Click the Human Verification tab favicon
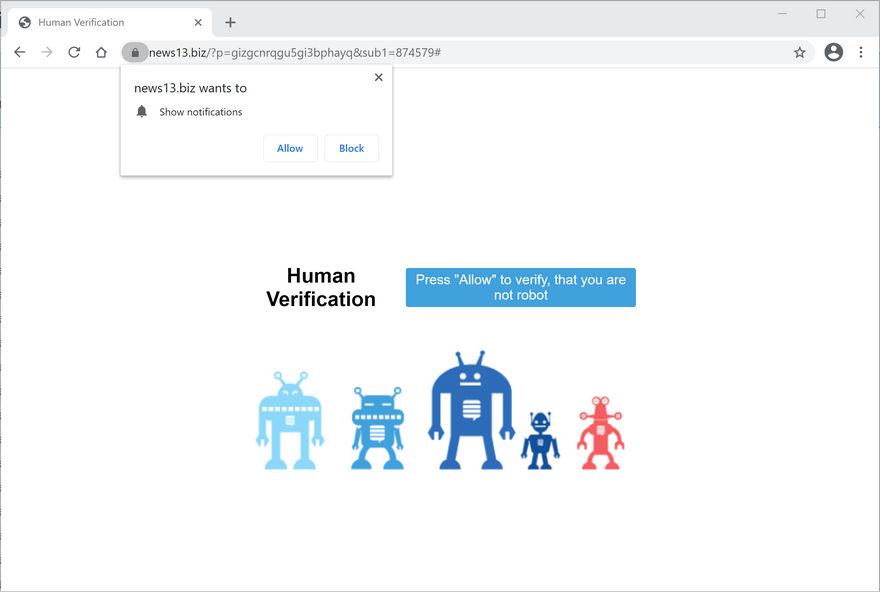Image resolution: width=880 pixels, height=592 pixels. (x=24, y=21)
